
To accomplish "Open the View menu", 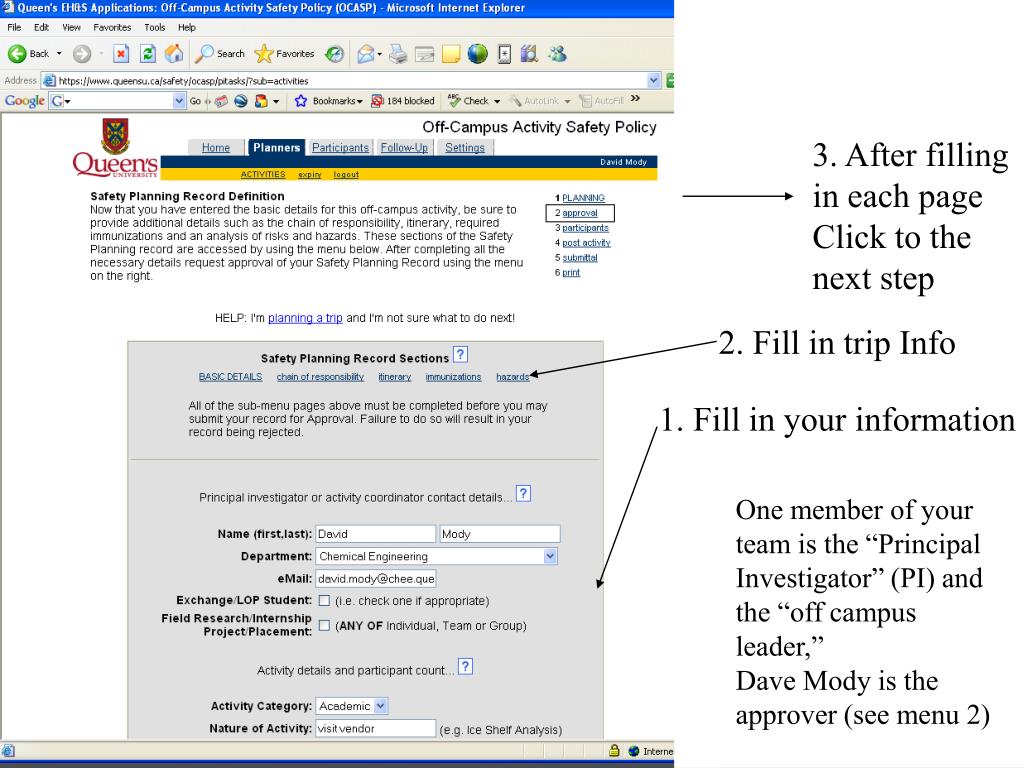I will pos(71,27).
